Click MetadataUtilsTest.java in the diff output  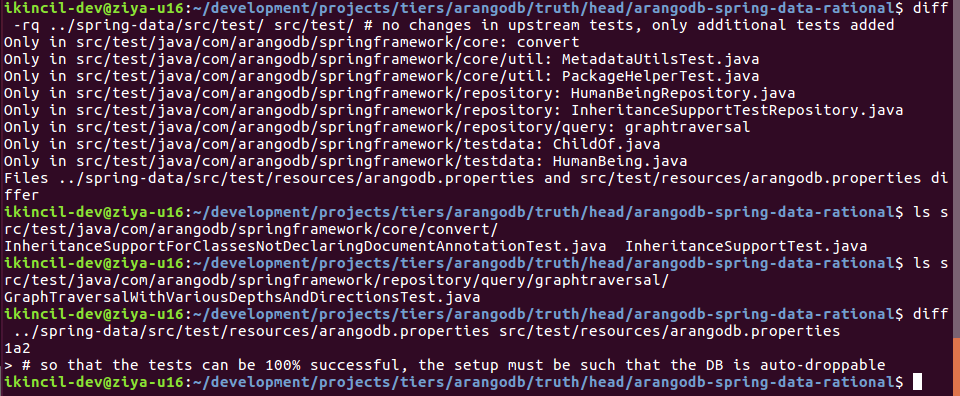pyautogui.click(x=661, y=59)
